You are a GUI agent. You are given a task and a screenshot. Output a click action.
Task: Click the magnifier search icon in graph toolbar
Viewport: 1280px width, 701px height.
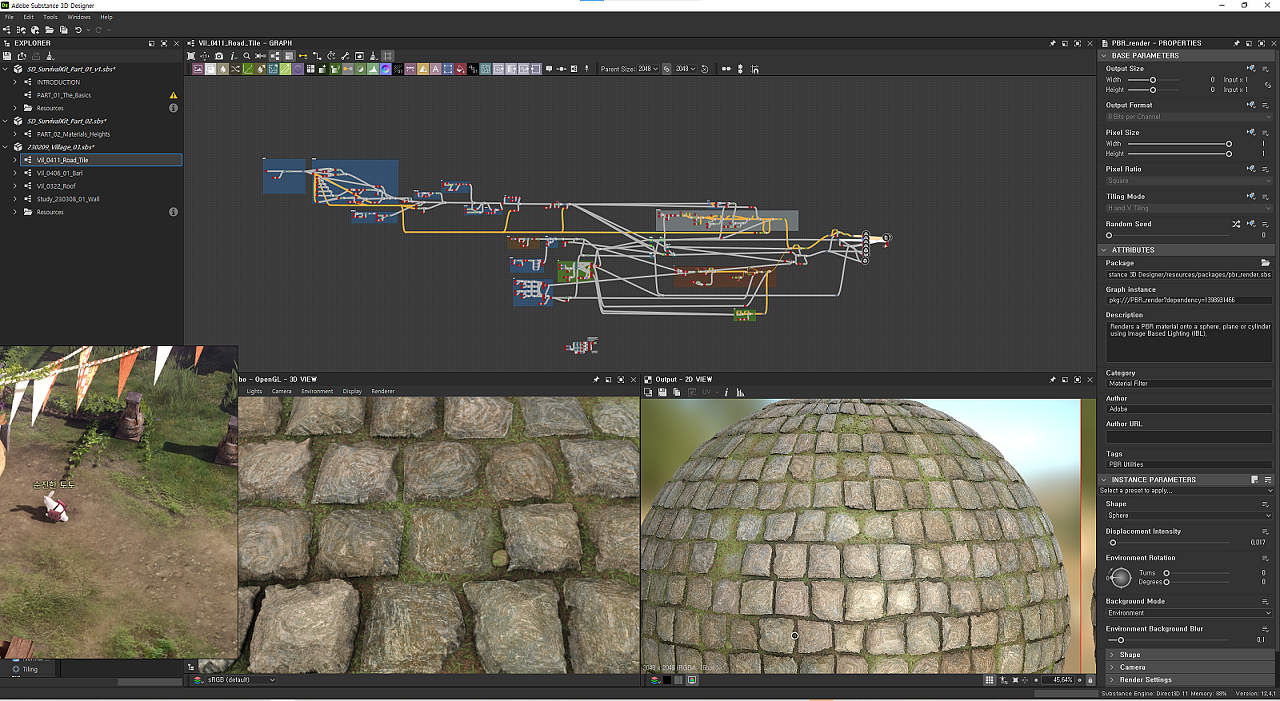pos(247,56)
